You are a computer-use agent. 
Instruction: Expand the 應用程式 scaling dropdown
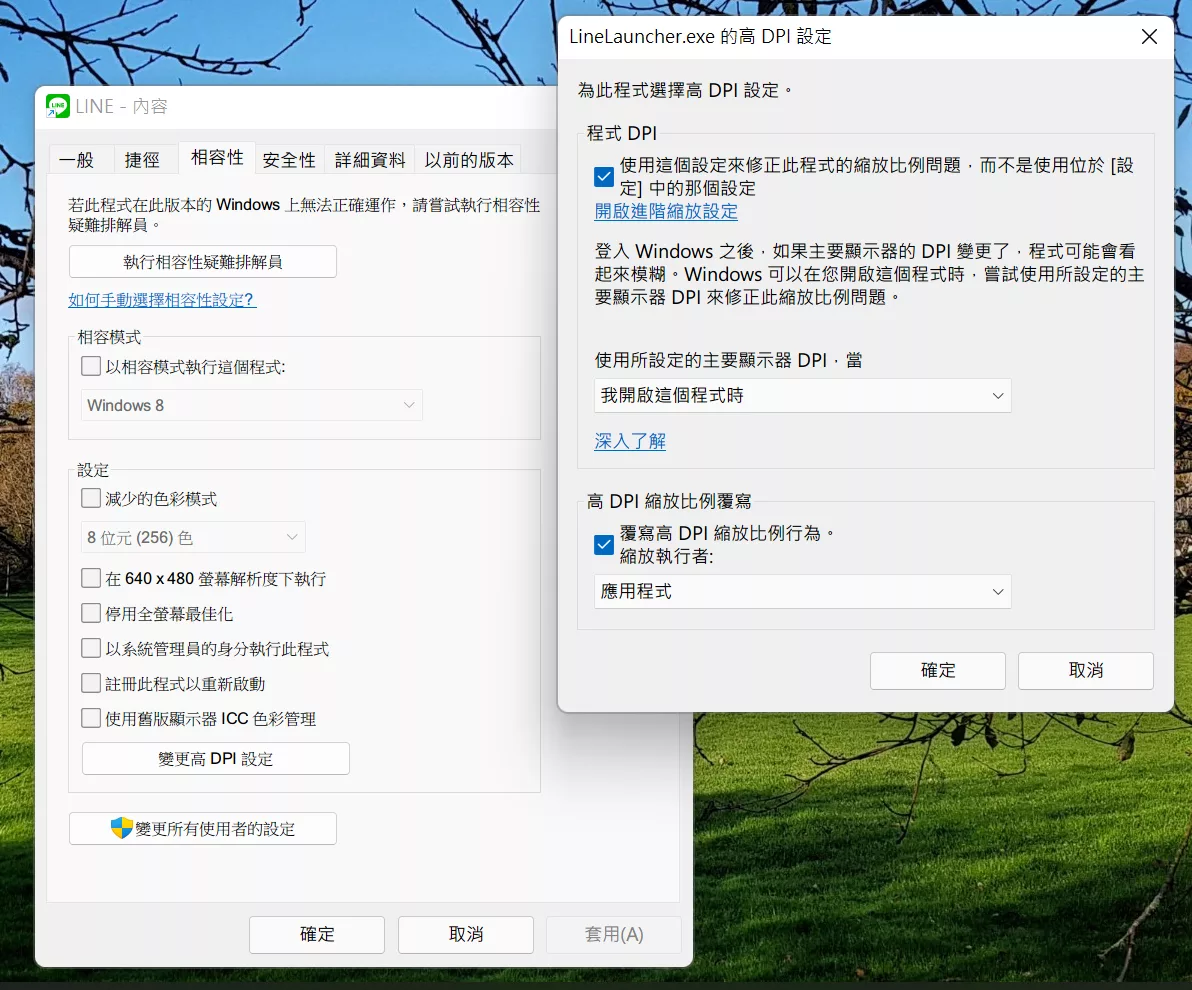(803, 592)
